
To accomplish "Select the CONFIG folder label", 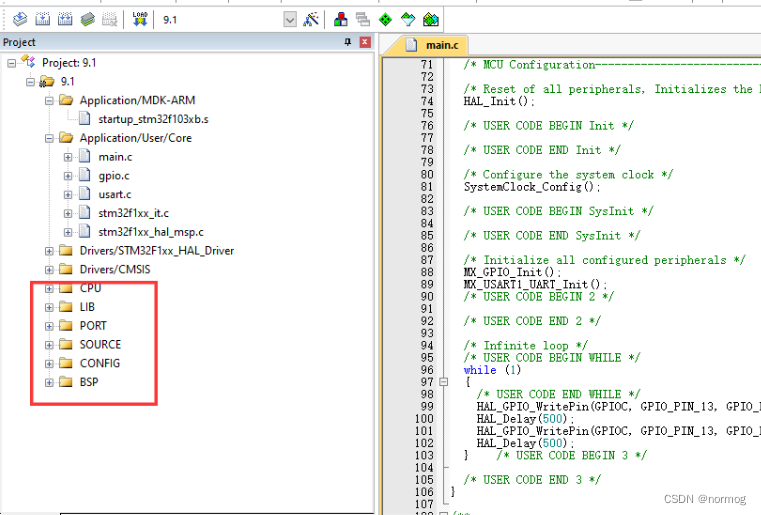I will tap(99, 364).
